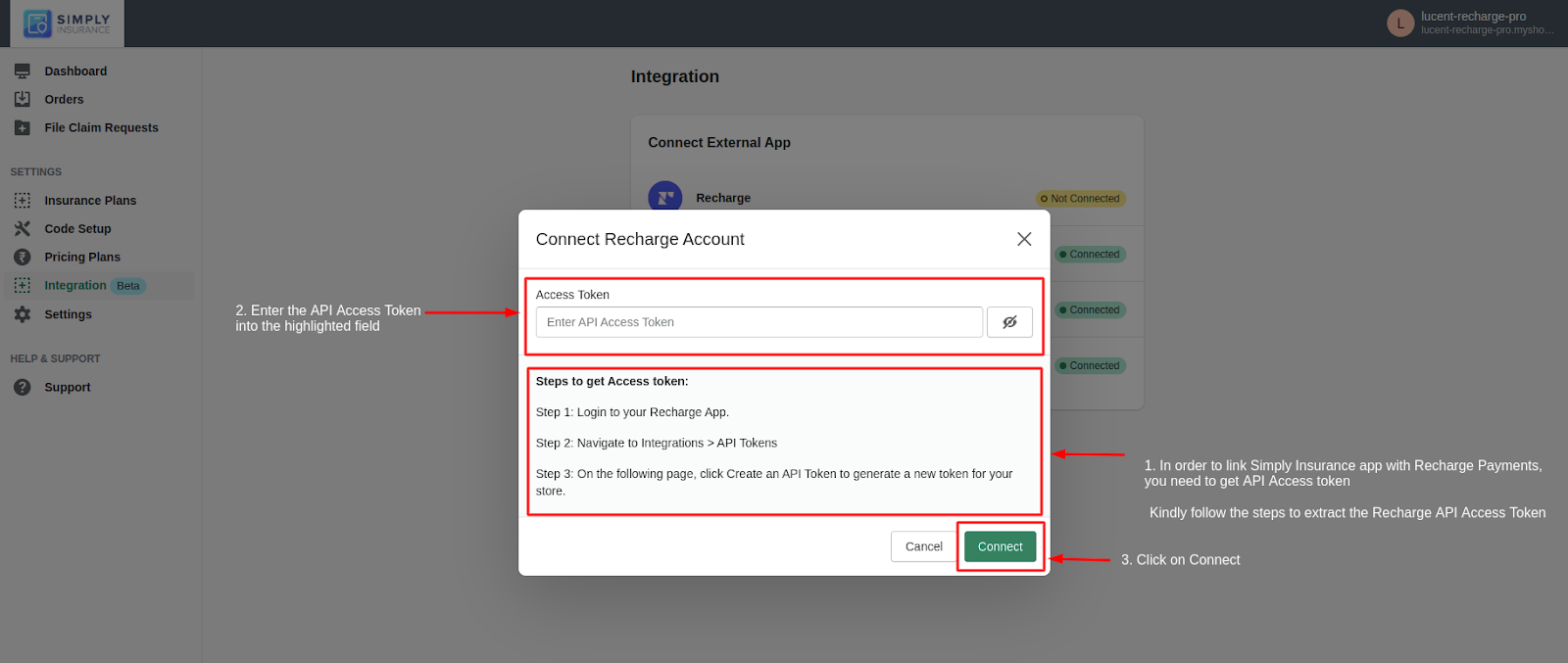
Task: Toggle access token visibility eye icon
Action: point(1009,322)
